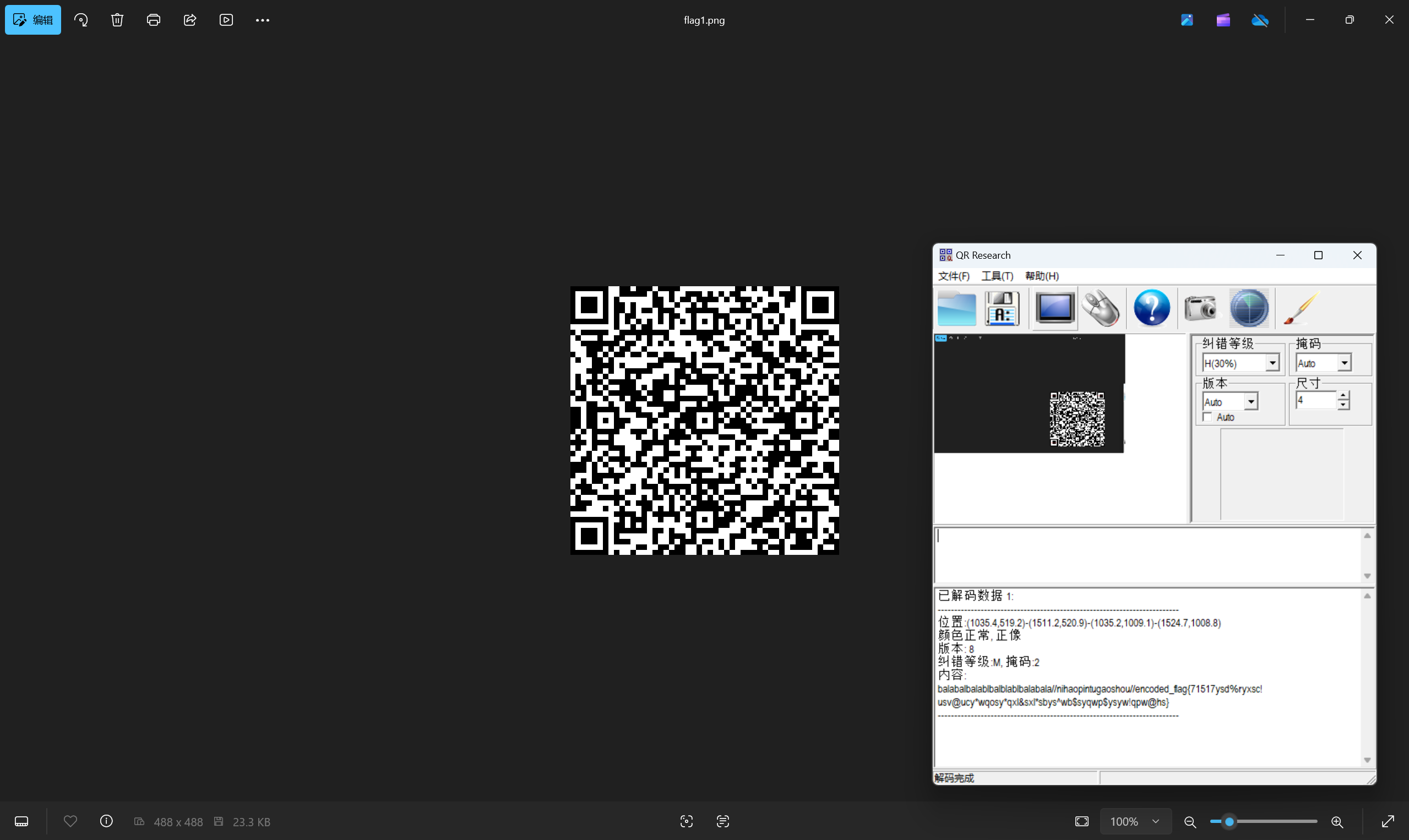
Task: Open the 工具(T) menu in QR Research
Action: coord(997,276)
